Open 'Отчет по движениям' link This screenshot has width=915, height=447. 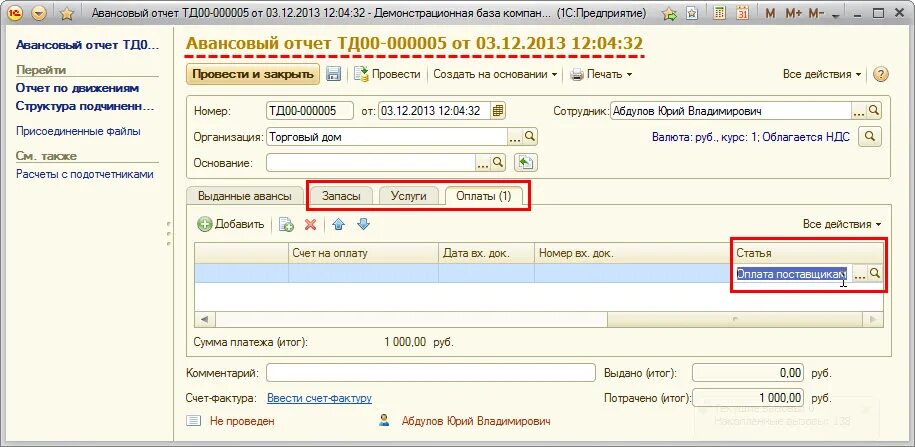(x=78, y=88)
